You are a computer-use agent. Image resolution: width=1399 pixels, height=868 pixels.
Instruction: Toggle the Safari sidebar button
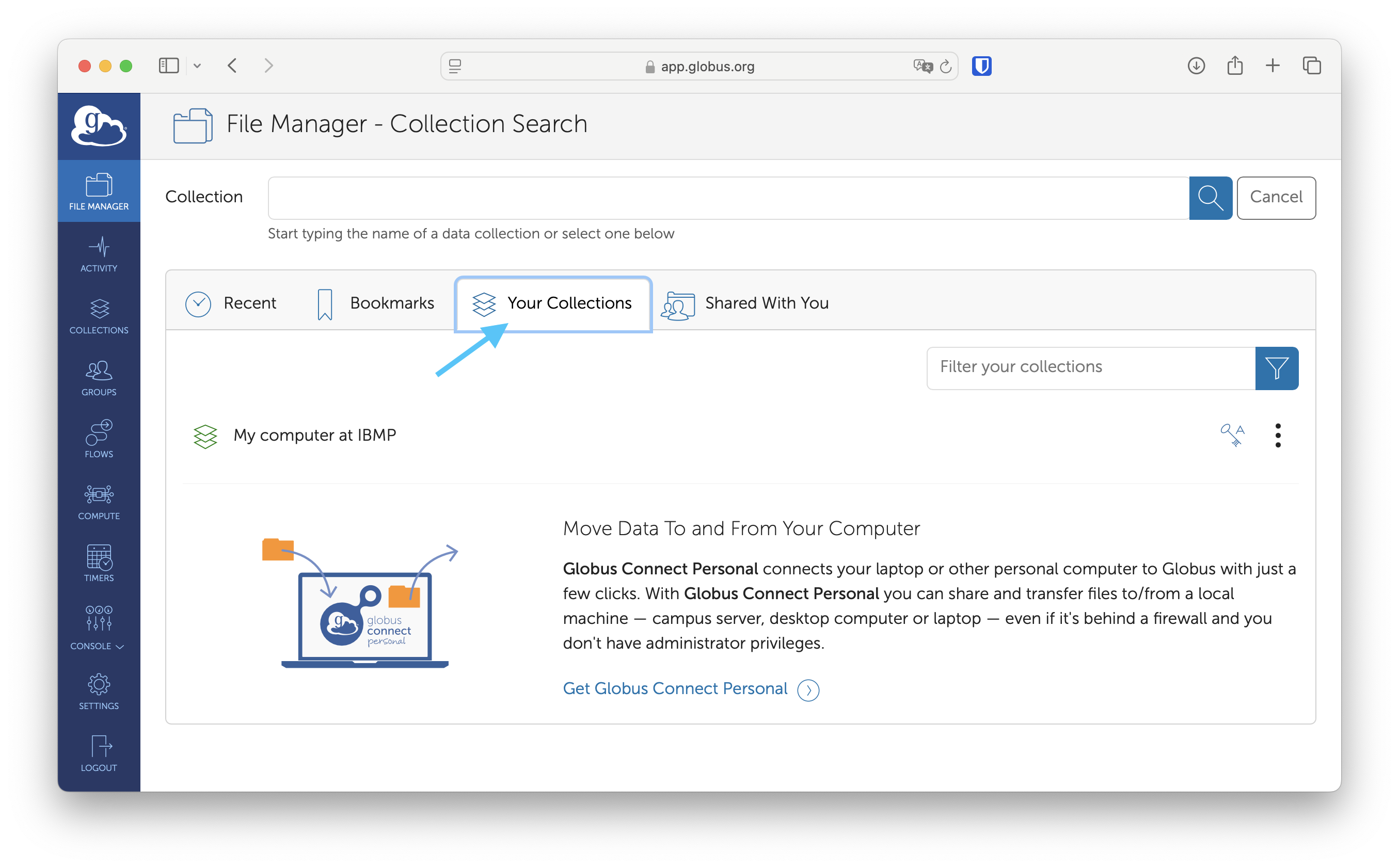(169, 66)
